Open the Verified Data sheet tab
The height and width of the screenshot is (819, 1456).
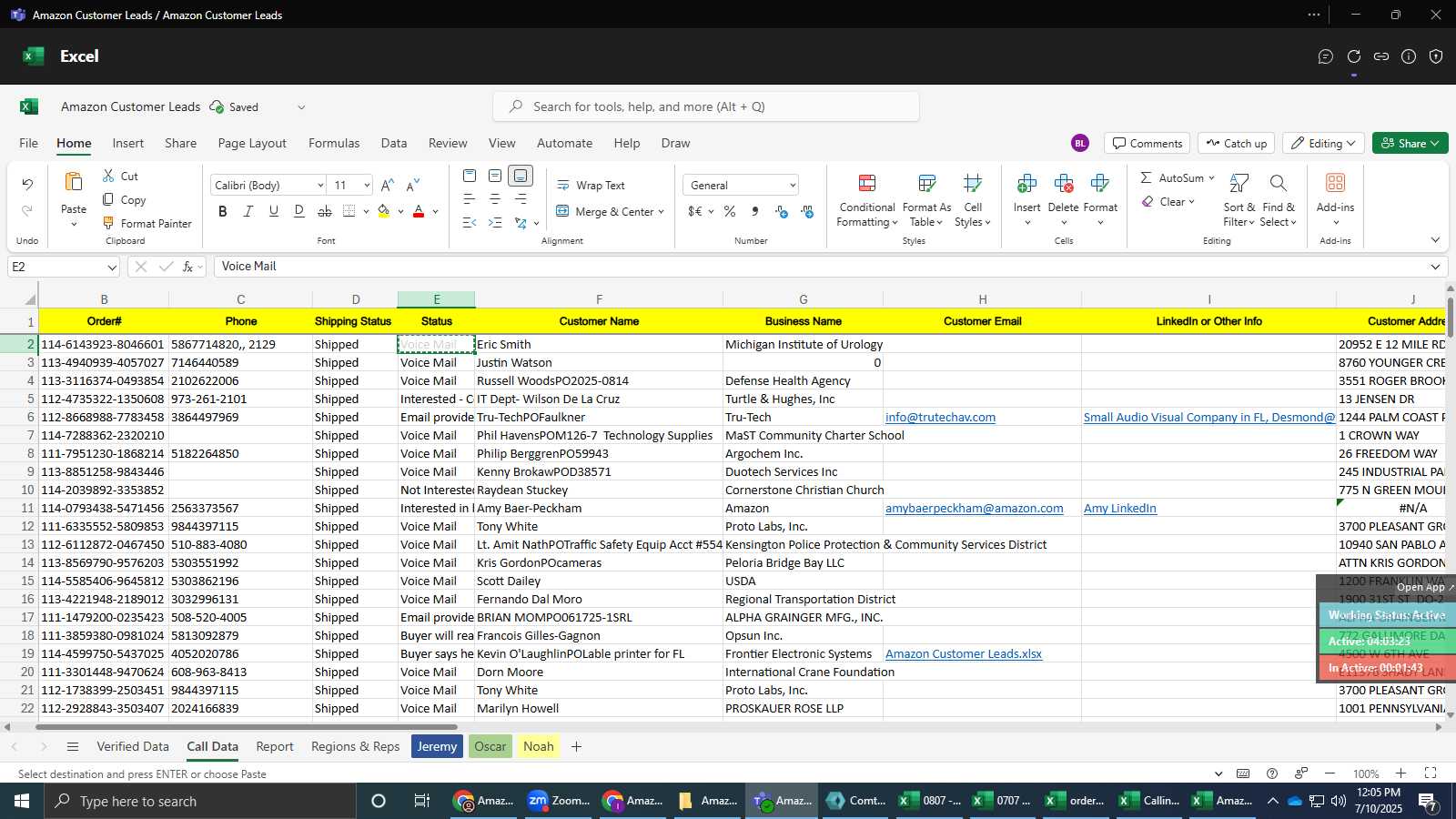(133, 746)
